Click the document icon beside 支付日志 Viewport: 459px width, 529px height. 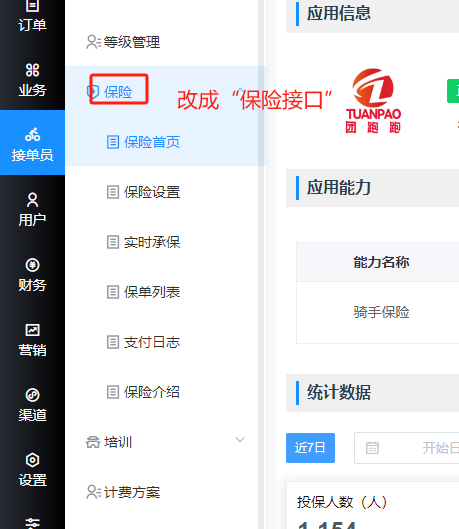coord(113,342)
